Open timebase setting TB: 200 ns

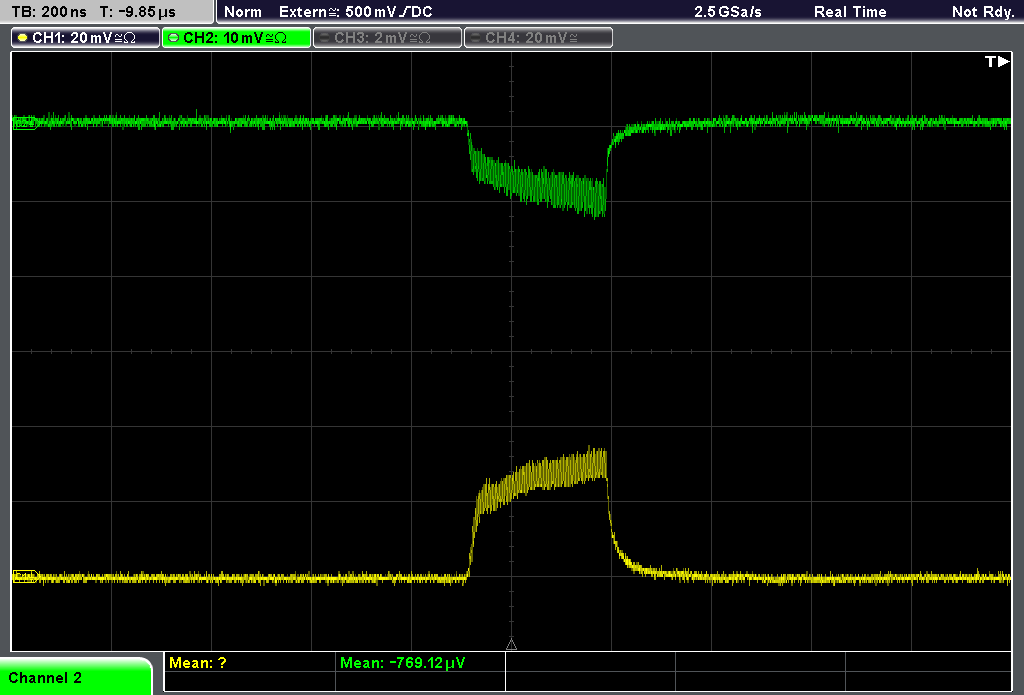click(49, 12)
